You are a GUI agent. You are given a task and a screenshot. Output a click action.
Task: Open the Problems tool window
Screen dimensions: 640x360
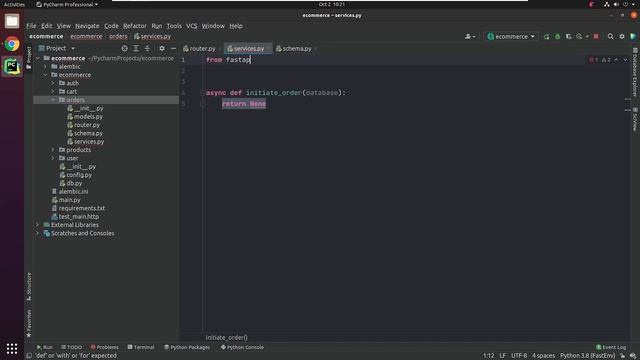coord(104,347)
